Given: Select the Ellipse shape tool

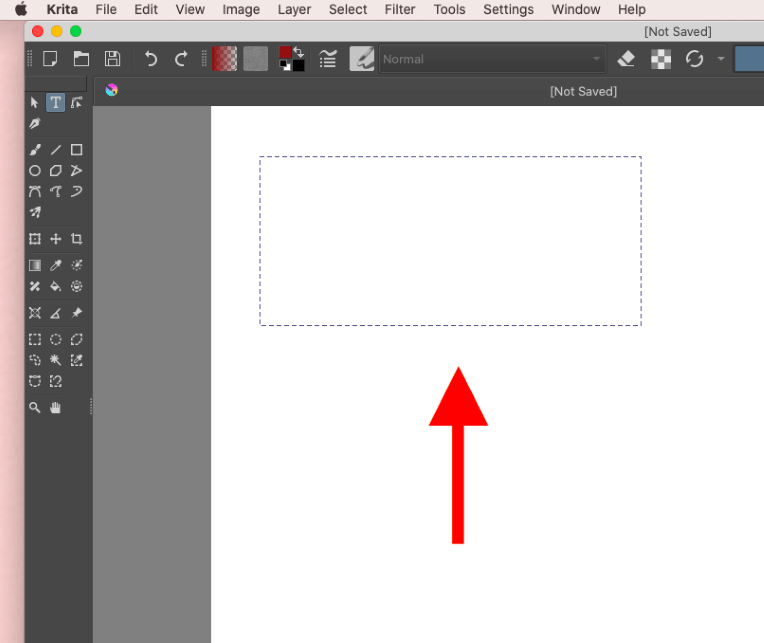Looking at the screenshot, I should 35,171.
